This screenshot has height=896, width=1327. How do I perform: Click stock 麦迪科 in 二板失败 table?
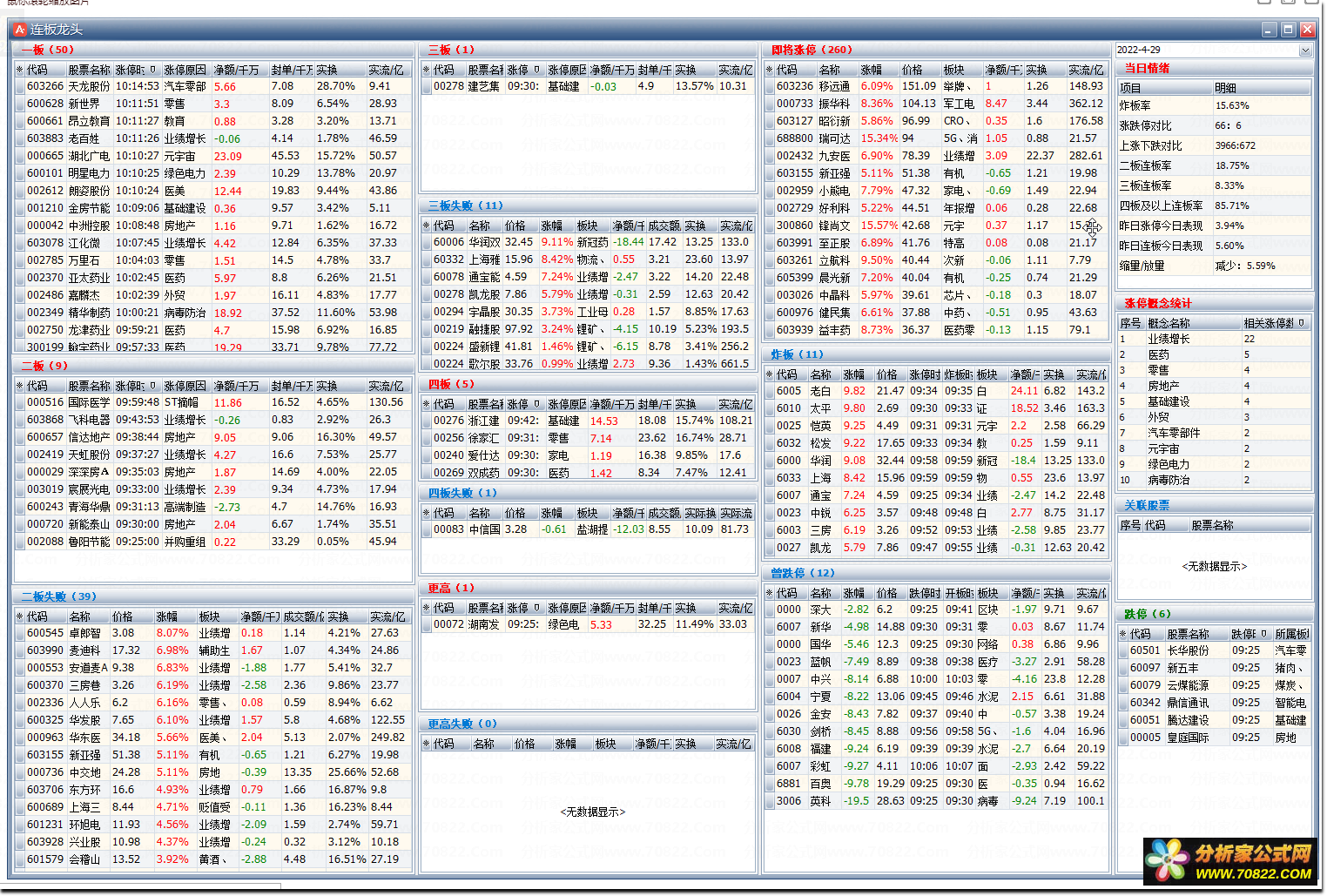(x=85, y=650)
